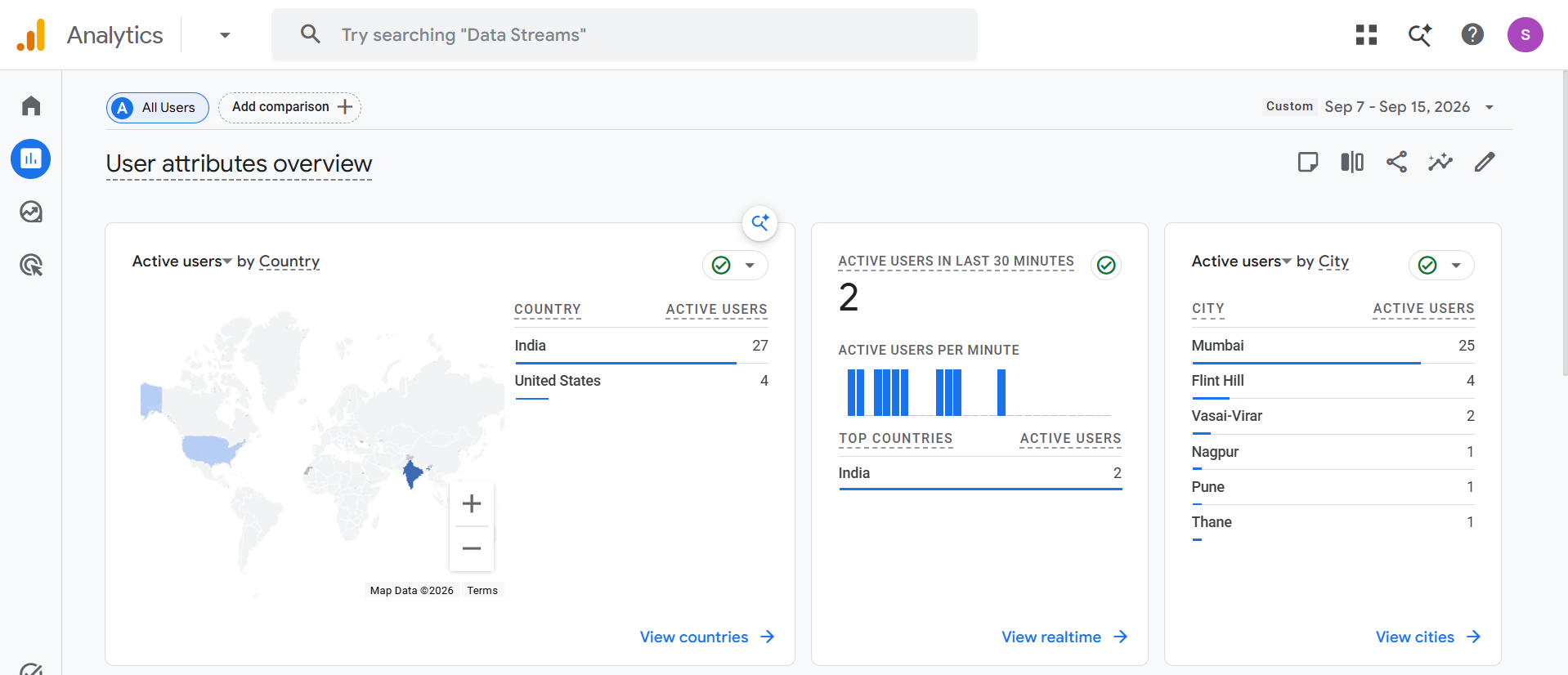Select the India row in Country table

tap(641, 346)
